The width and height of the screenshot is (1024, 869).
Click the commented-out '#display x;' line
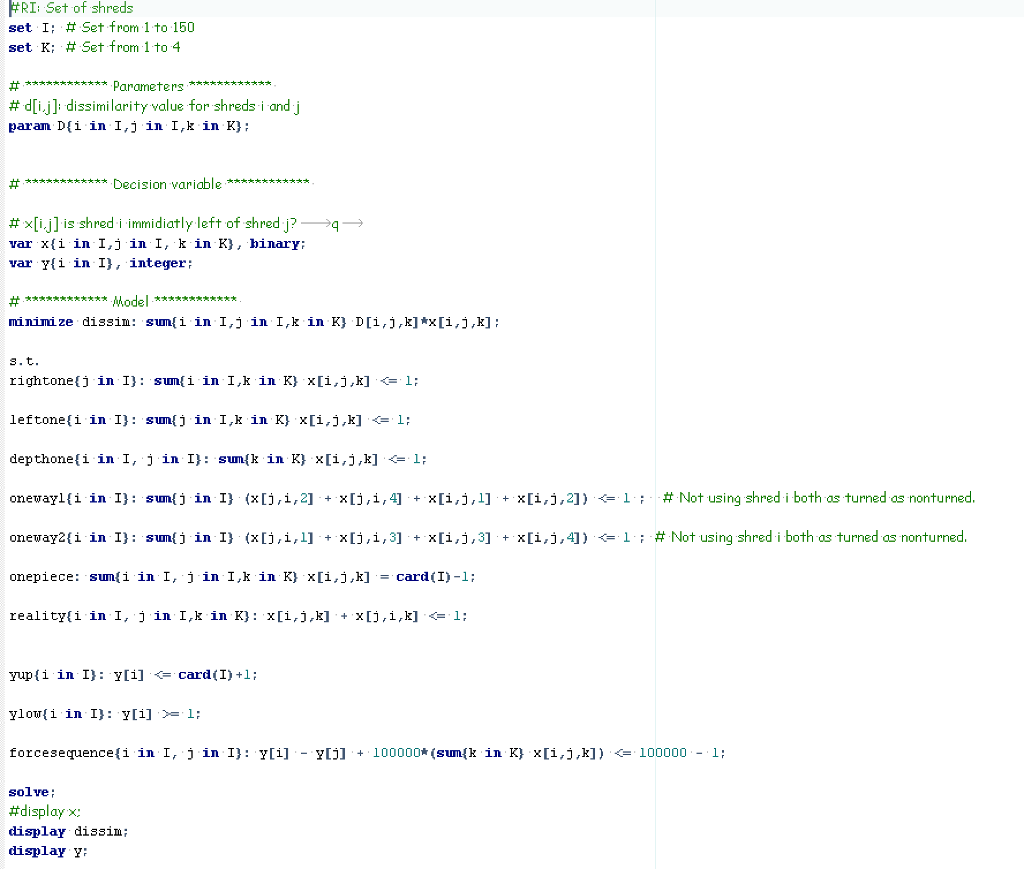pos(45,811)
